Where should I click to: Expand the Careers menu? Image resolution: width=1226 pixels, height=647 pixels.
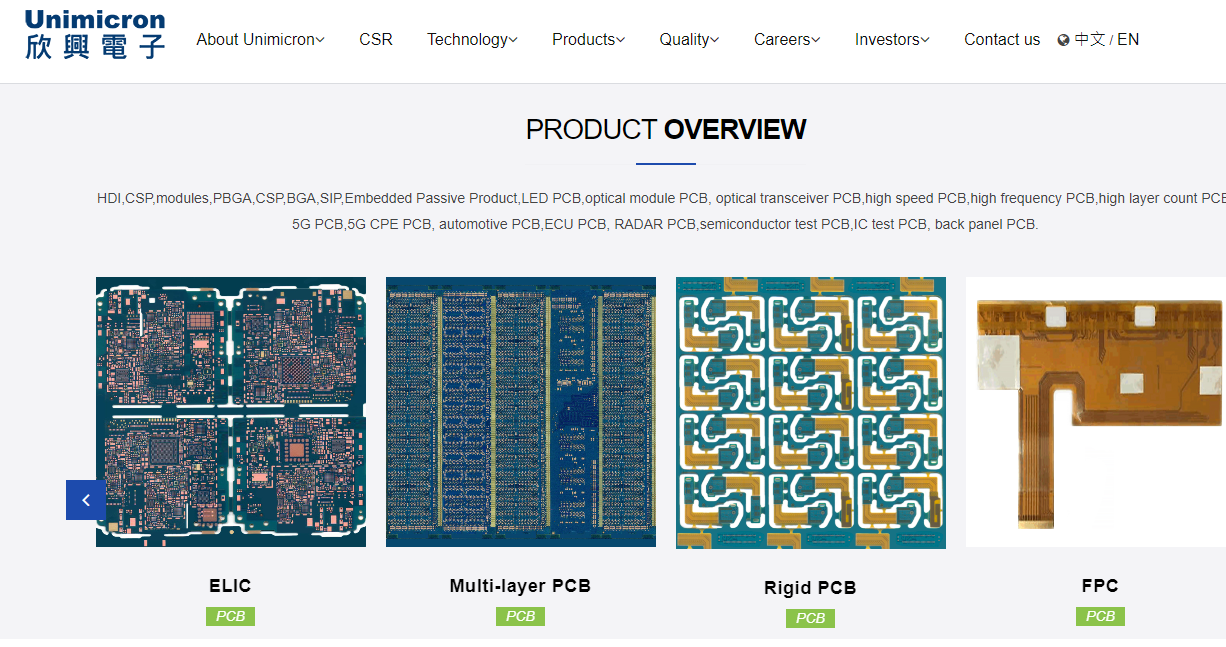pyautogui.click(x=787, y=40)
